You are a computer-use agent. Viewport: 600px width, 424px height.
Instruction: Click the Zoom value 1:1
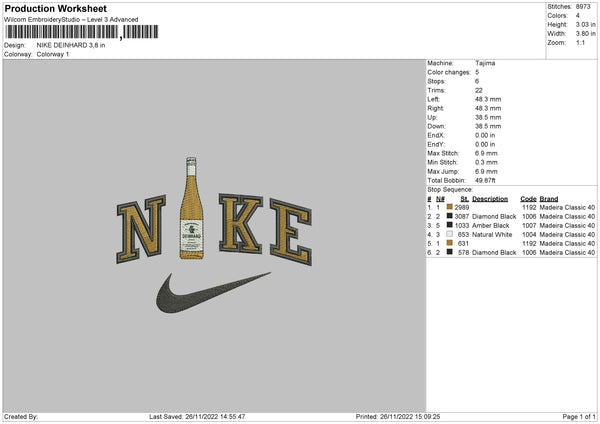tap(580, 42)
